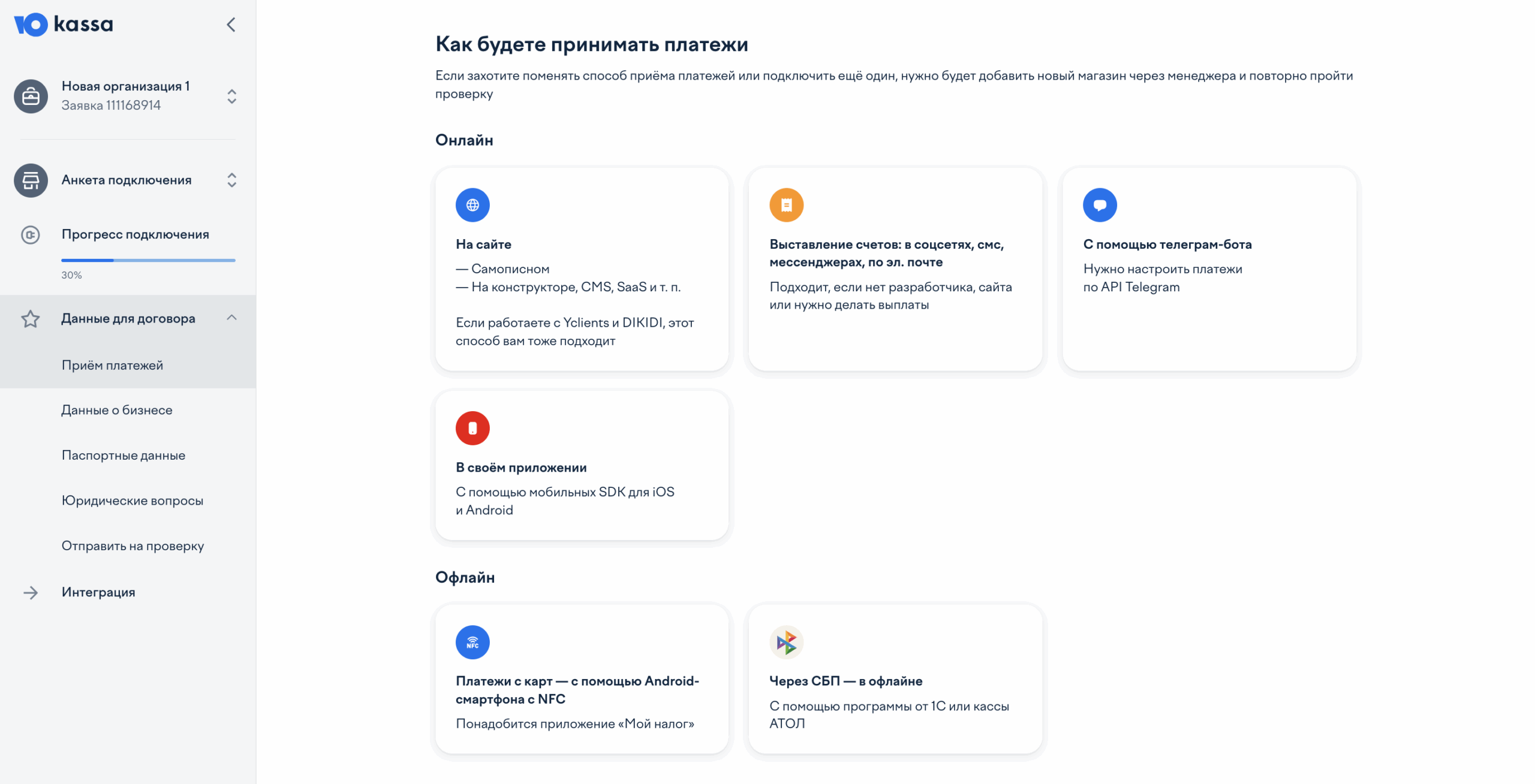
Task: Click the Telegram bot chat bubble icon
Action: pyautogui.click(x=1100, y=205)
